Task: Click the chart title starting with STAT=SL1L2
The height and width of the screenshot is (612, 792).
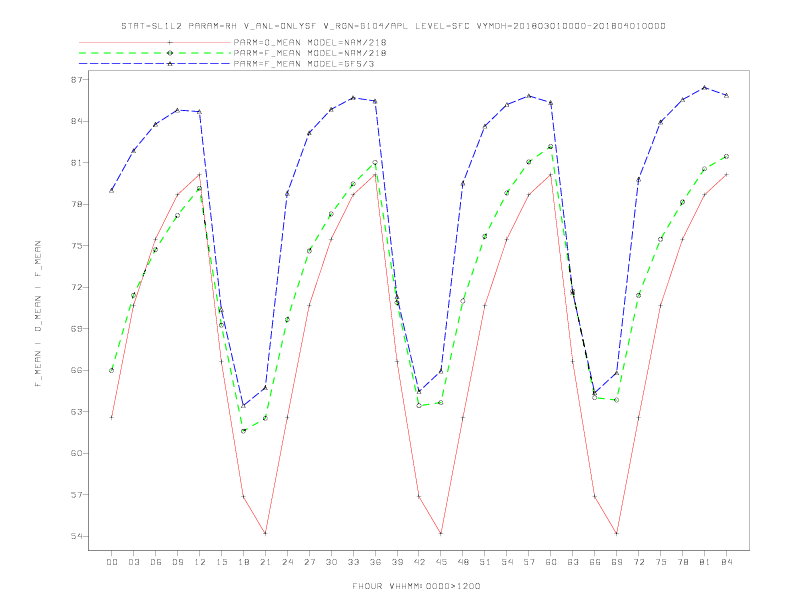Action: click(x=393, y=26)
